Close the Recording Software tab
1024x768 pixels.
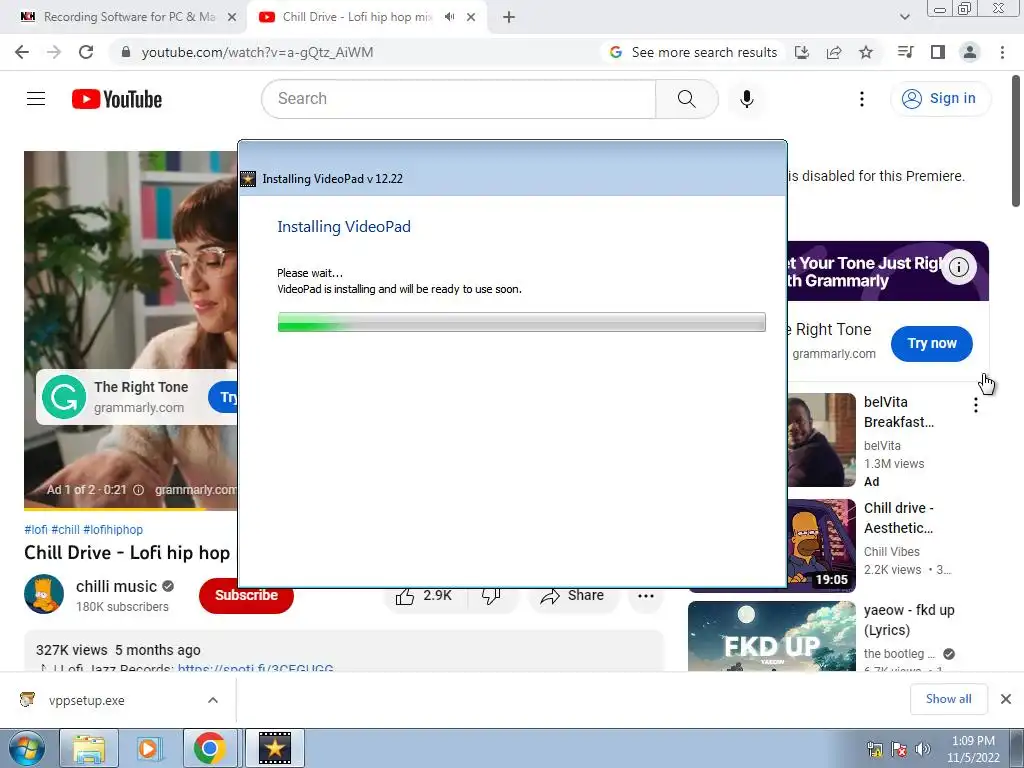coord(232,18)
